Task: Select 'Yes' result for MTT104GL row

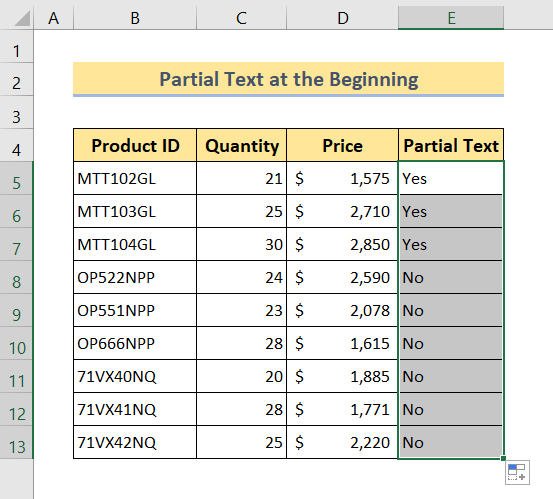Action: pyautogui.click(x=451, y=244)
